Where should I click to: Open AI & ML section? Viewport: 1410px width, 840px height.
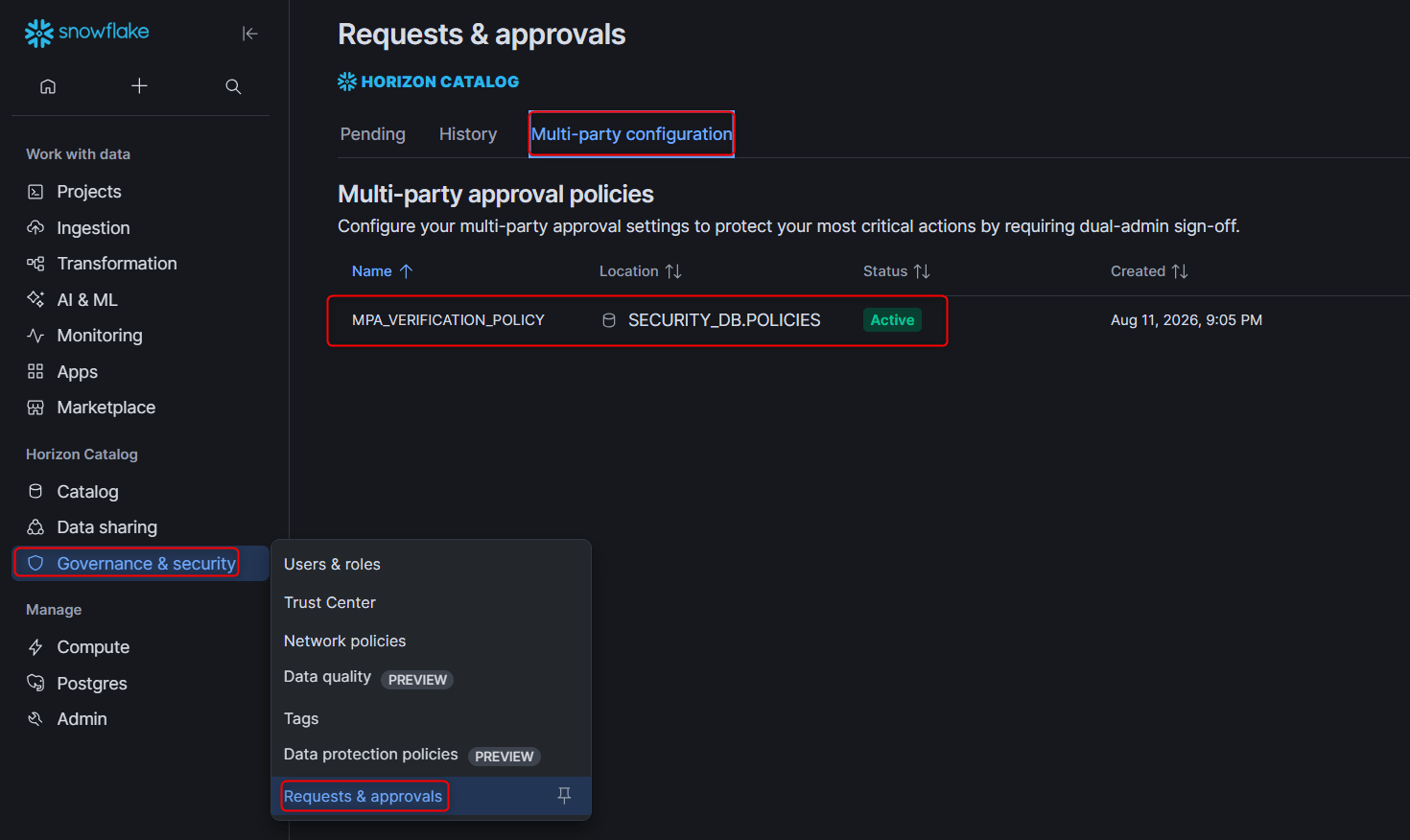tap(87, 300)
